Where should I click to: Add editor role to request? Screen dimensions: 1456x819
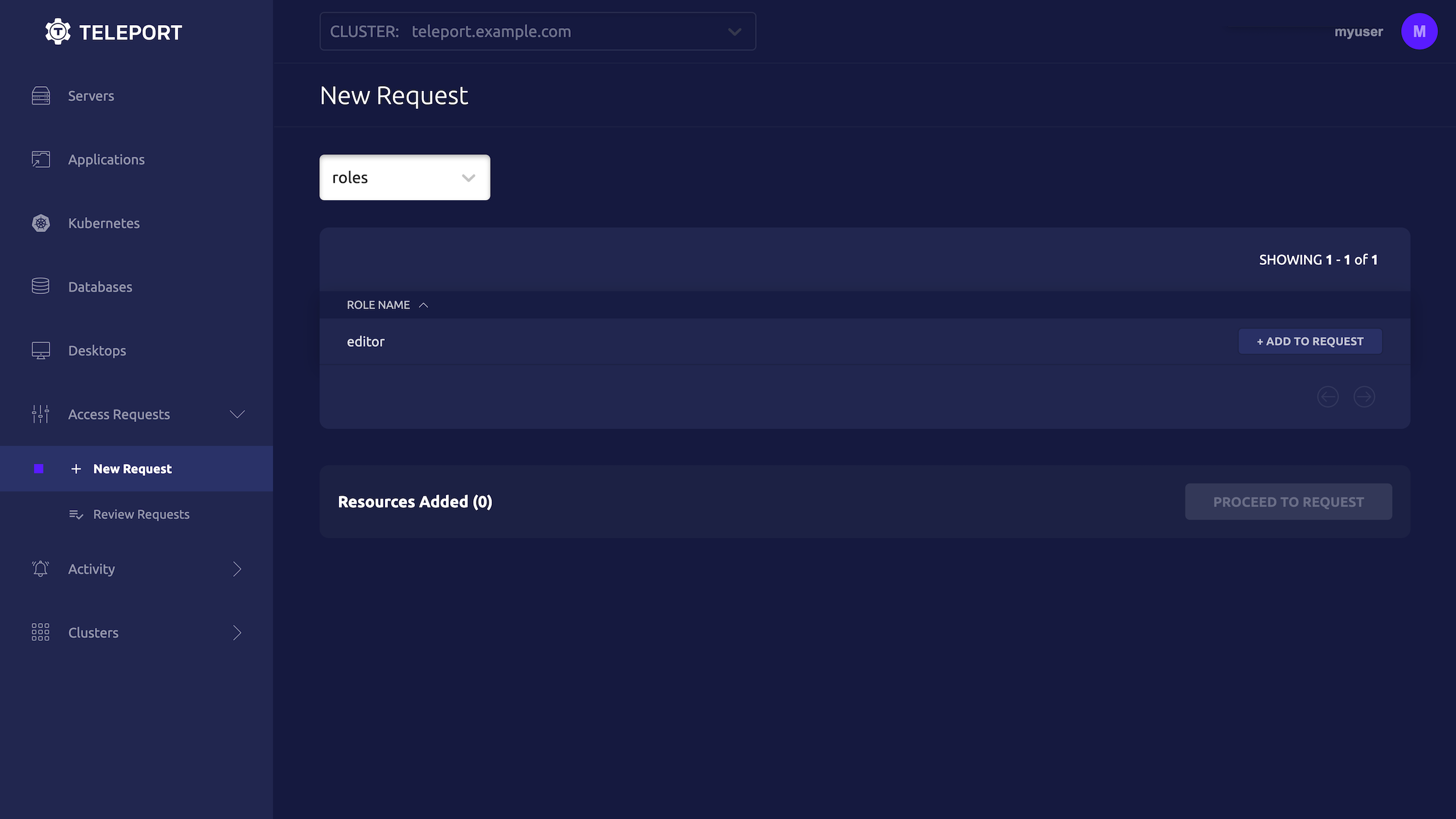click(1310, 341)
